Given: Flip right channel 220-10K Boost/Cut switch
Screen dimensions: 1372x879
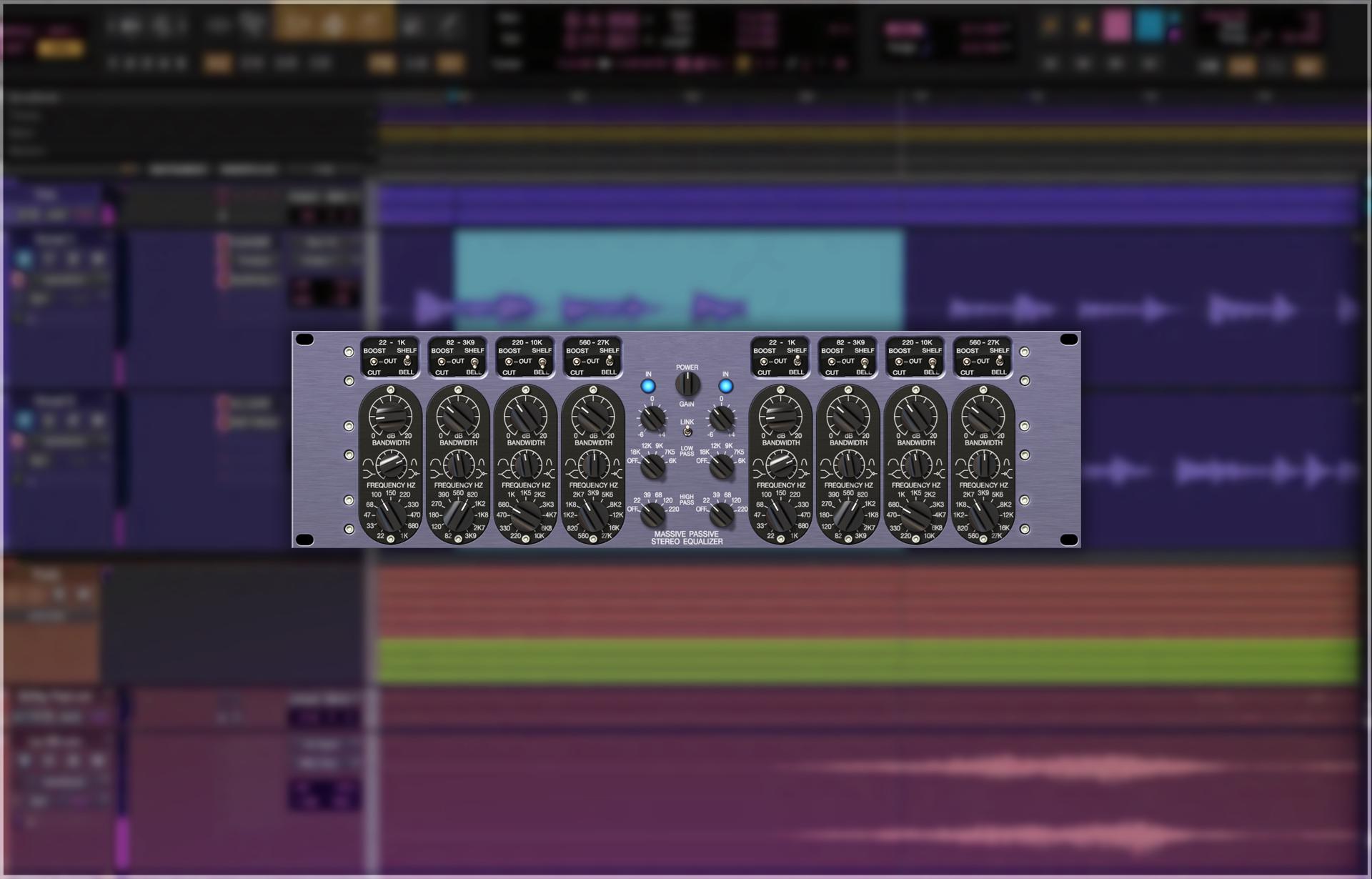Looking at the screenshot, I should [899, 362].
